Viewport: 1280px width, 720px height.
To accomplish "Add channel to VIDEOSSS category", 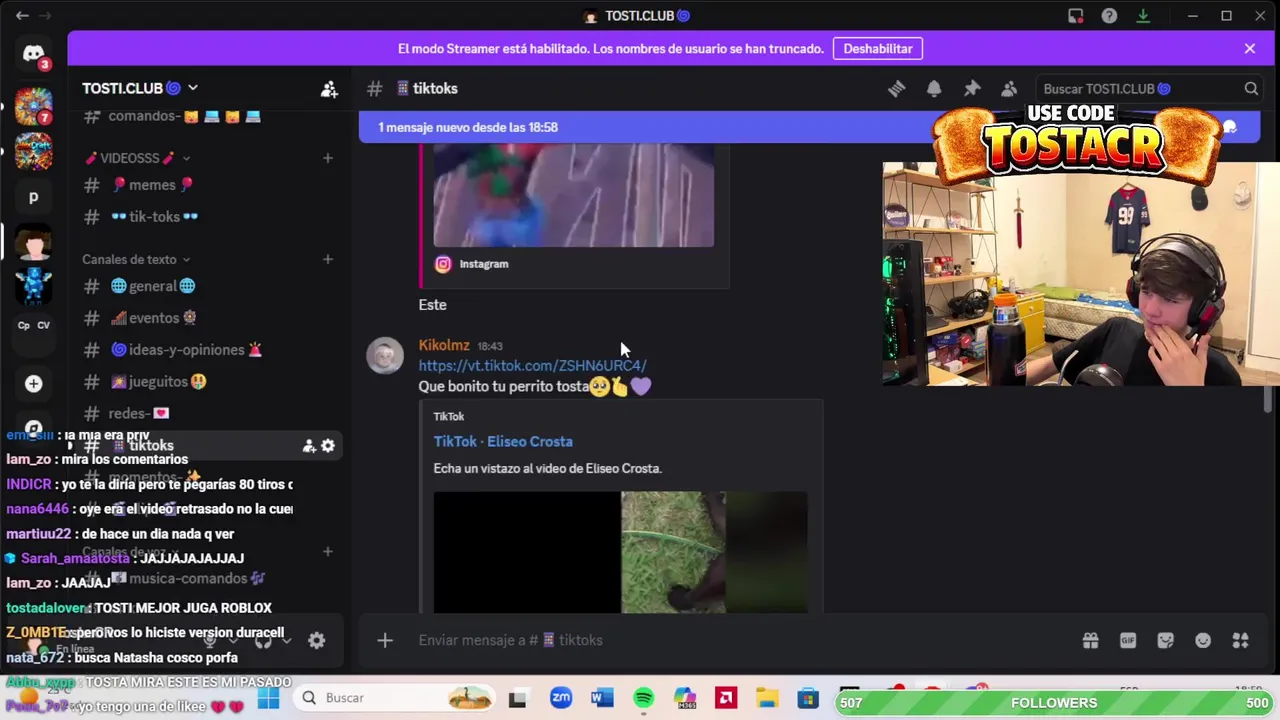I will 327,158.
